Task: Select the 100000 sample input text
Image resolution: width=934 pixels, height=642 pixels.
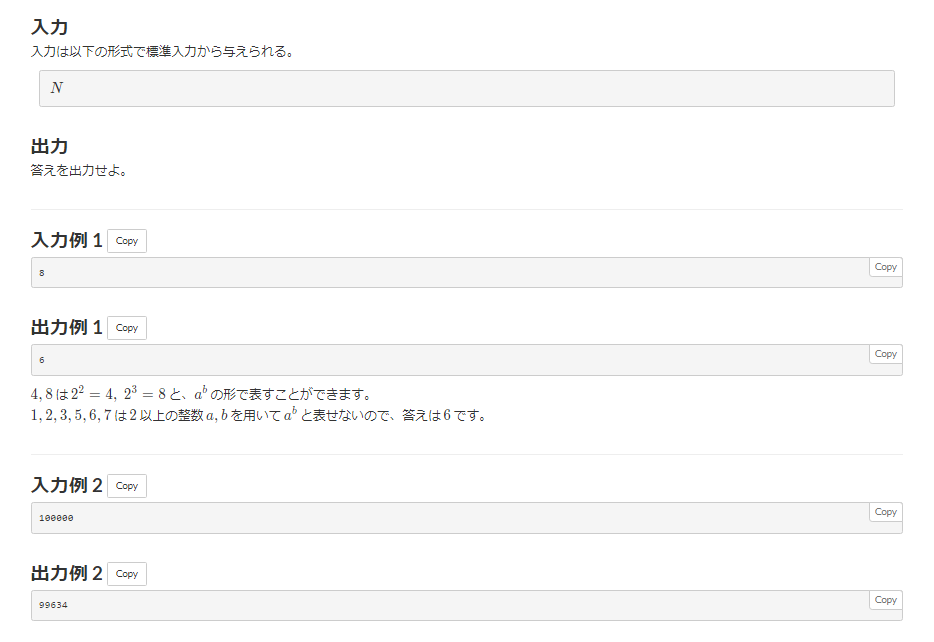Action: (56, 517)
